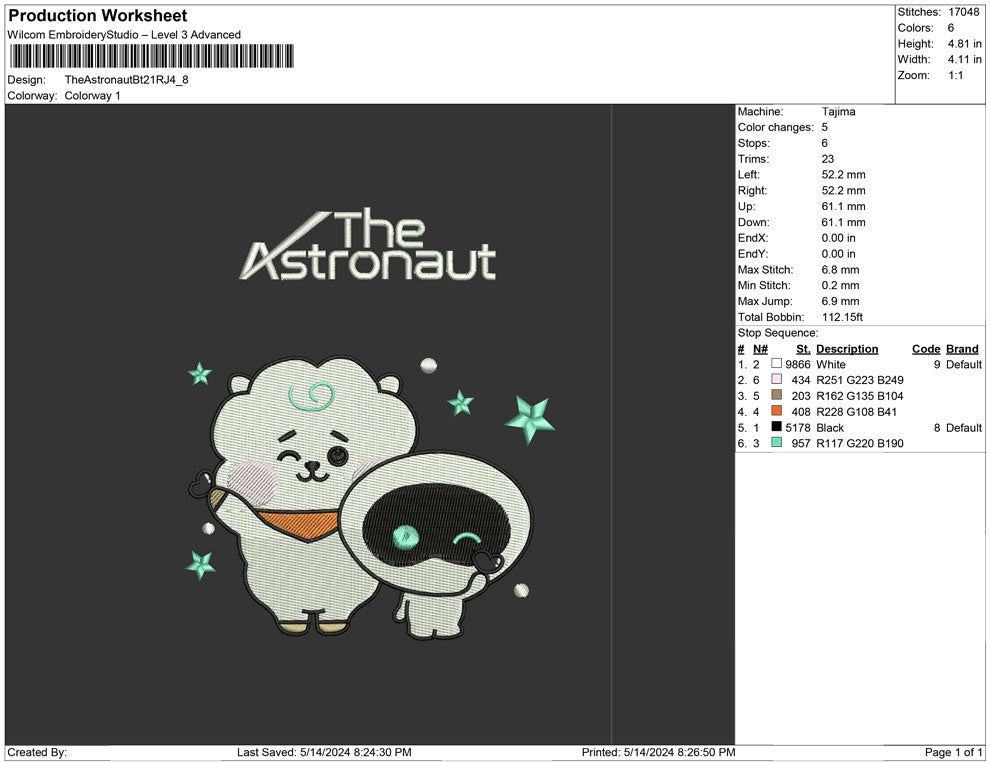Click the height value '4.81 in'
The image size is (990, 762).
pyautogui.click(x=965, y=44)
